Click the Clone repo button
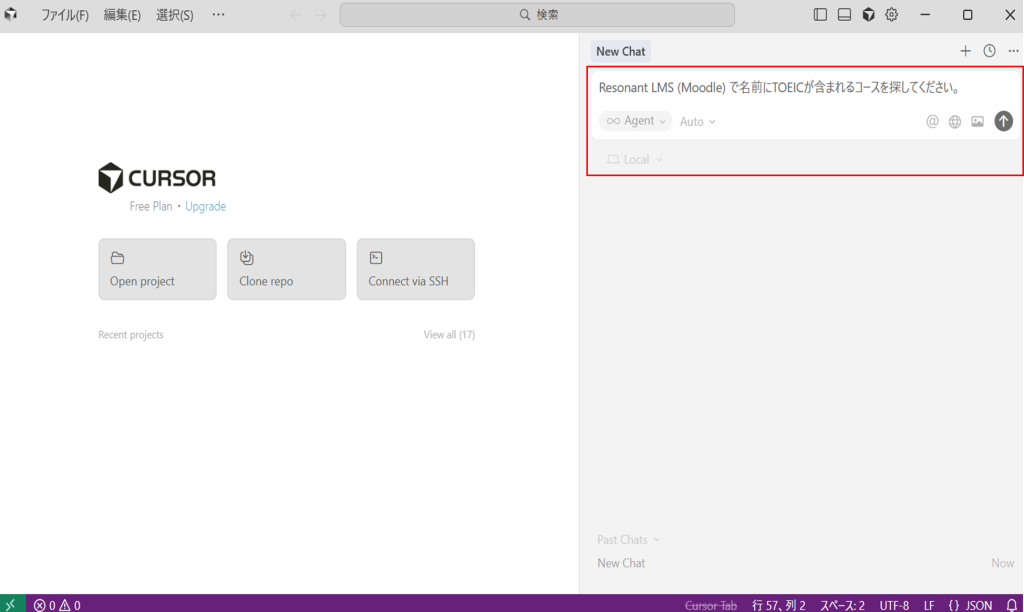Image resolution: width=1024 pixels, height=612 pixels. [286, 269]
